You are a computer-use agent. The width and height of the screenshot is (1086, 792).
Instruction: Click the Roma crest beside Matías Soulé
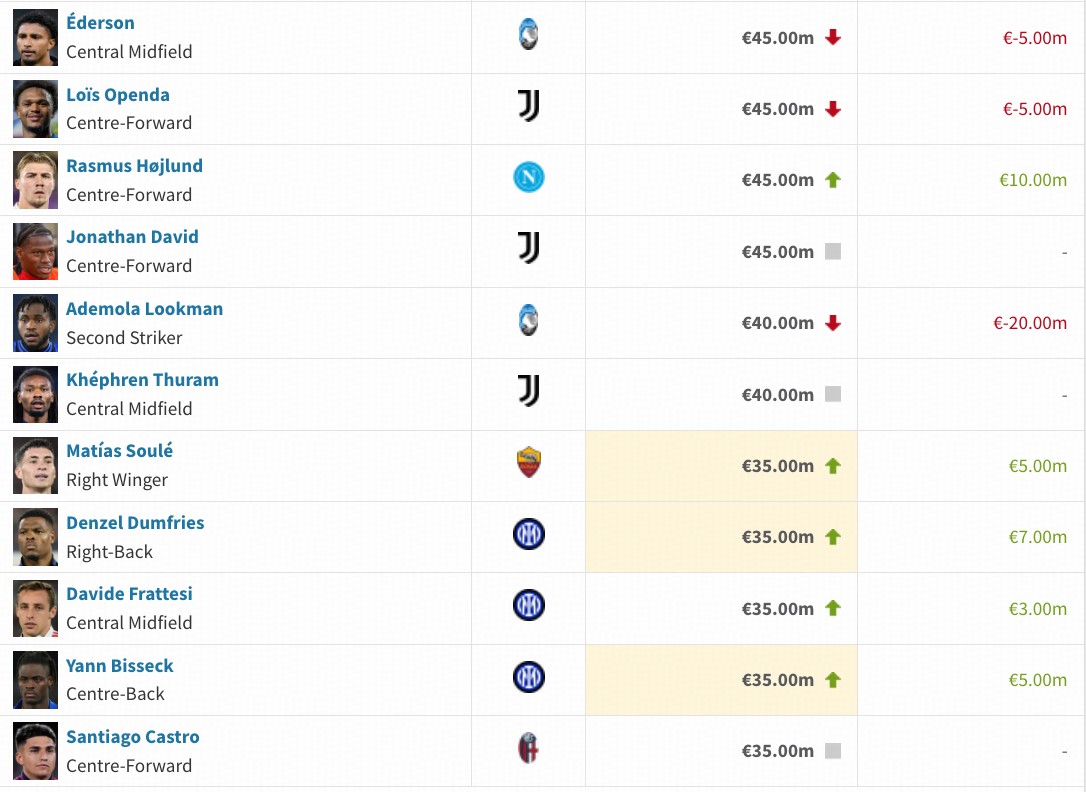(529, 464)
